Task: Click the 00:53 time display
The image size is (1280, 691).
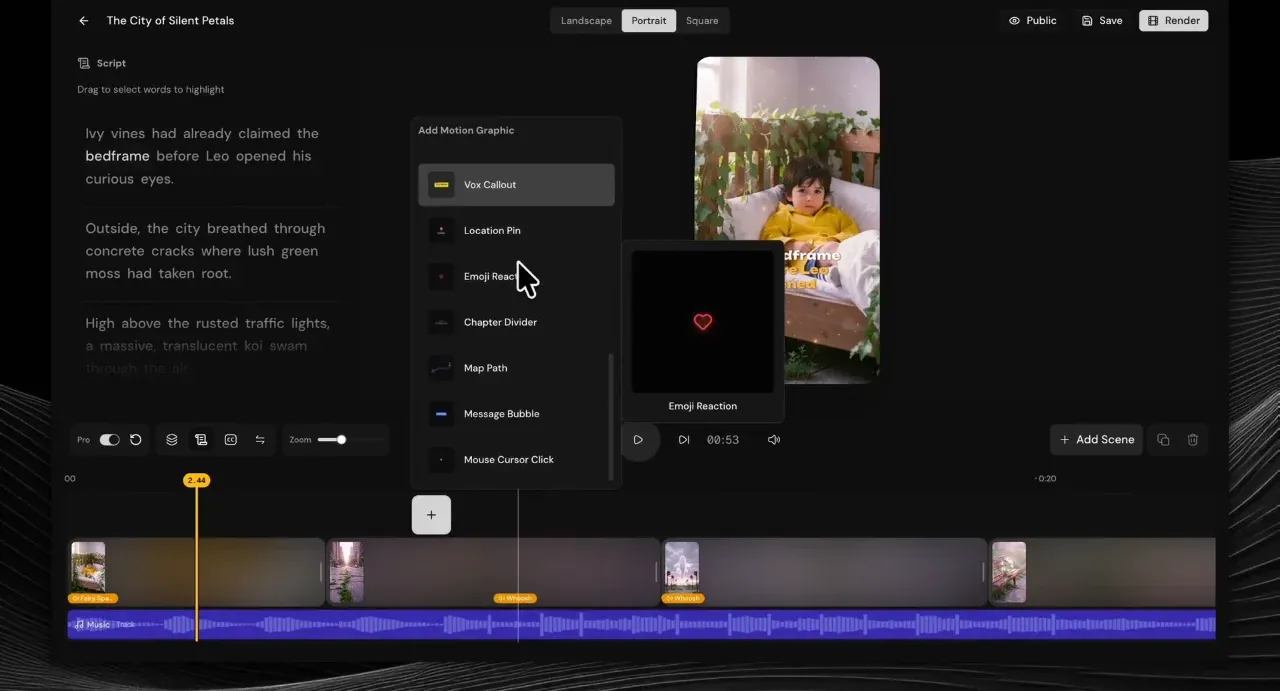Action: pos(723,440)
